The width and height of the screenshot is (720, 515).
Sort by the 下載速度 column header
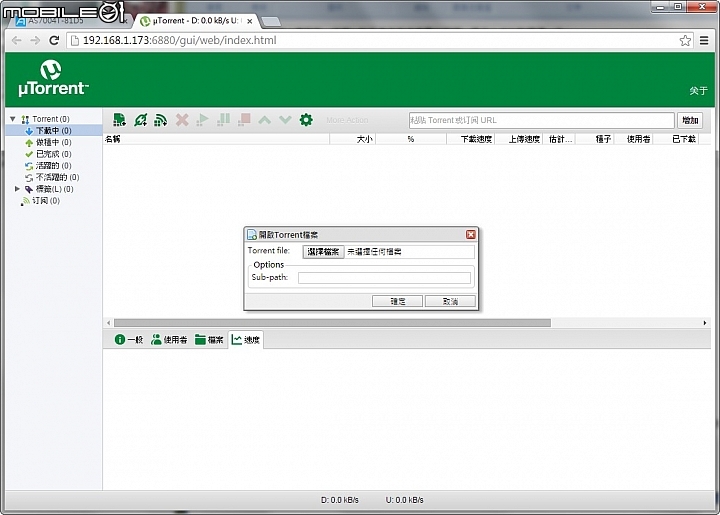point(471,139)
